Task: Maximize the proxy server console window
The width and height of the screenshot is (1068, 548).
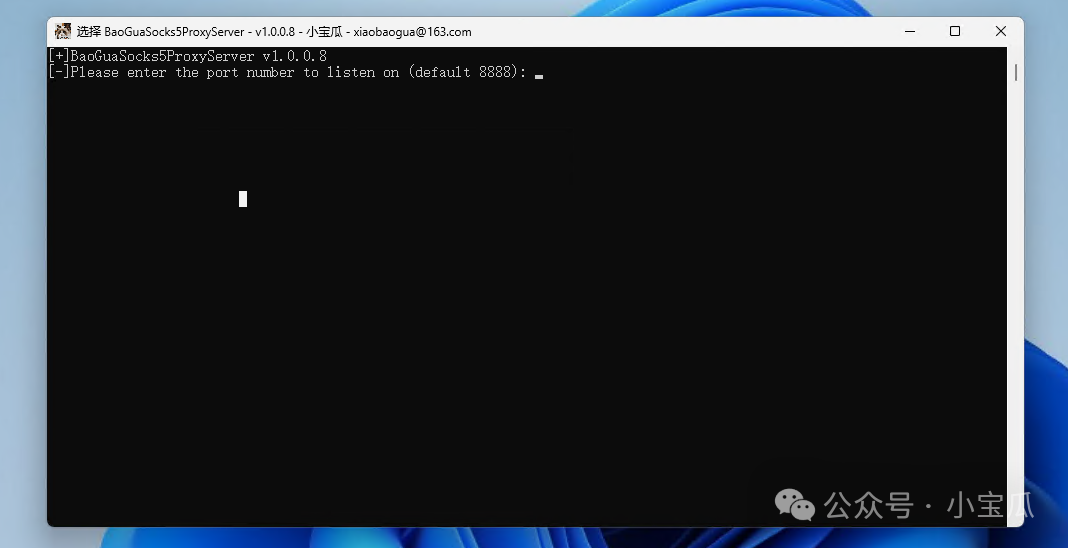Action: point(955,32)
